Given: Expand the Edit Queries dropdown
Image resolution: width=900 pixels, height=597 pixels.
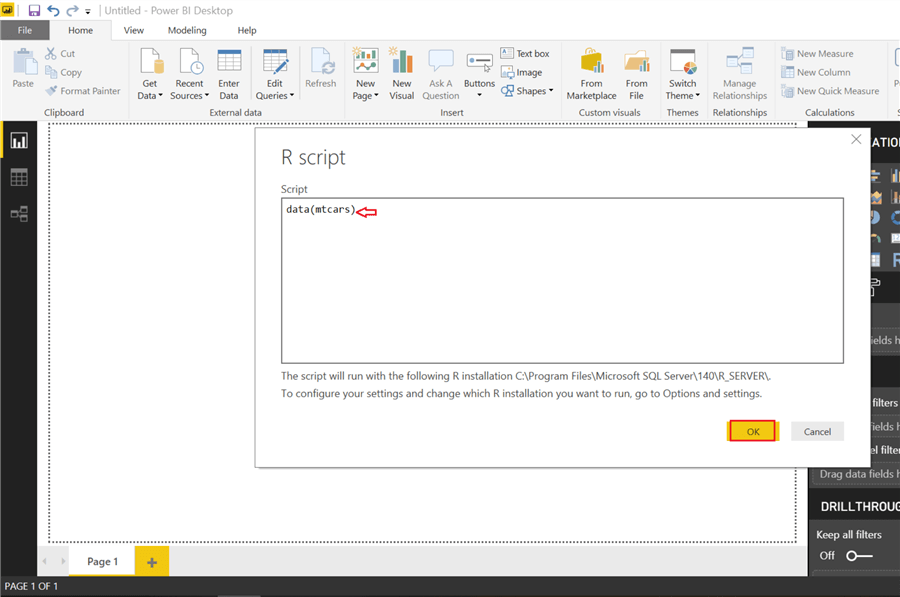Looking at the screenshot, I should click(x=275, y=96).
